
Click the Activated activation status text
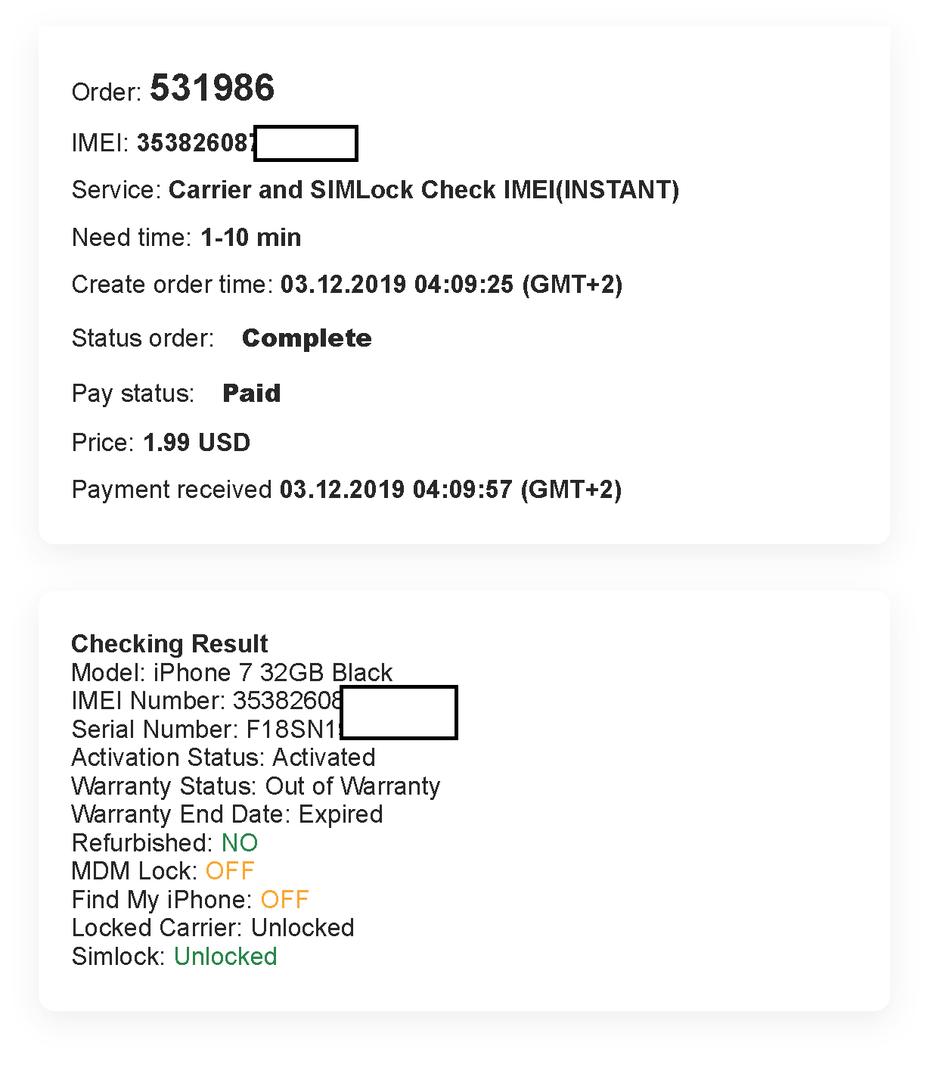point(324,758)
